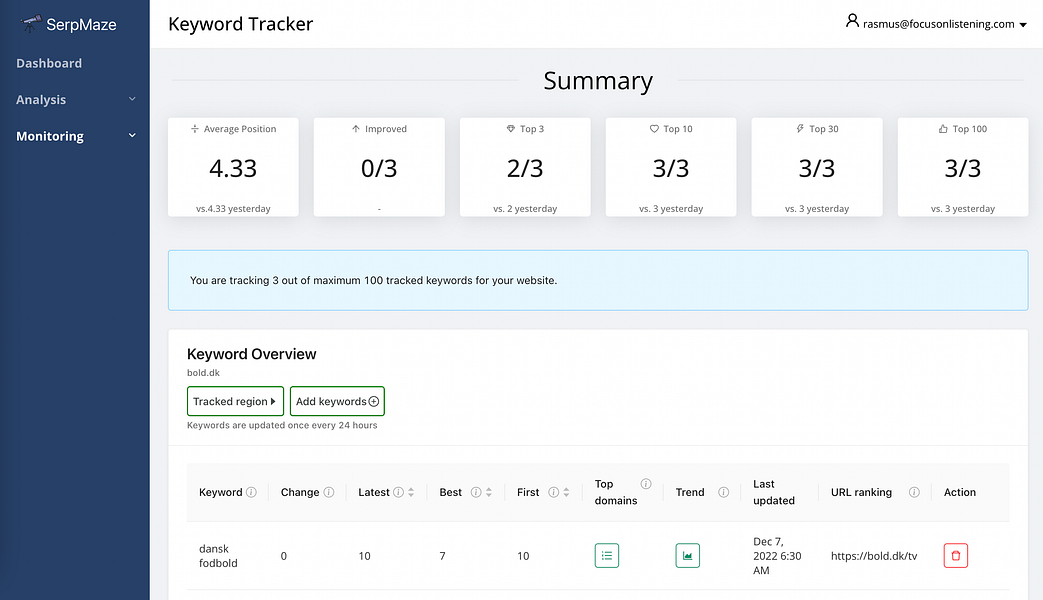
Task: Open the Analysis menu item
Action: pos(41,100)
